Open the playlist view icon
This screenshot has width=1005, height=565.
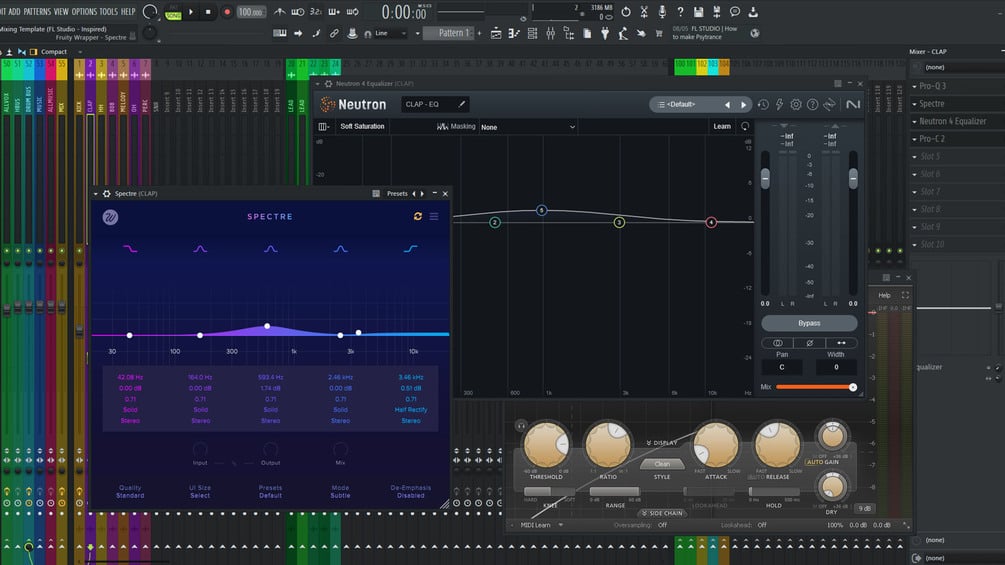(496, 34)
